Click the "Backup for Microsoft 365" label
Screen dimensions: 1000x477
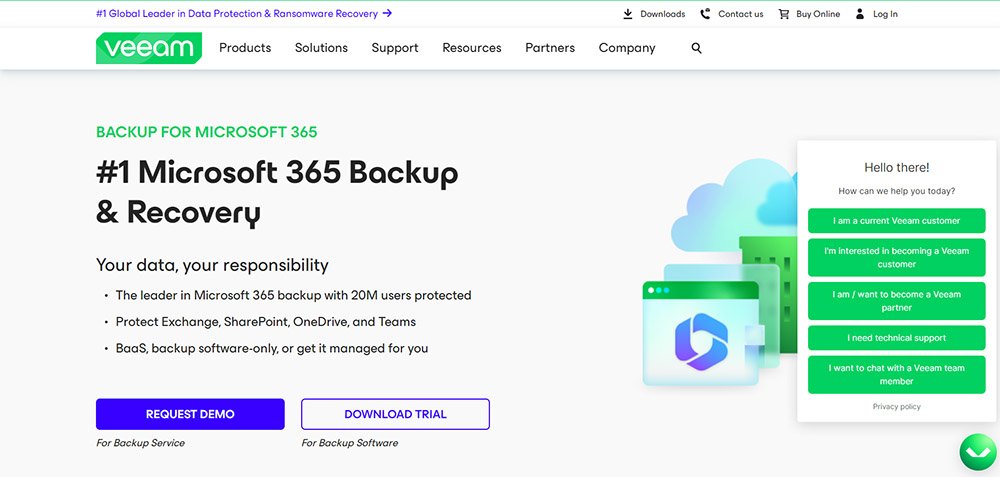coord(207,132)
